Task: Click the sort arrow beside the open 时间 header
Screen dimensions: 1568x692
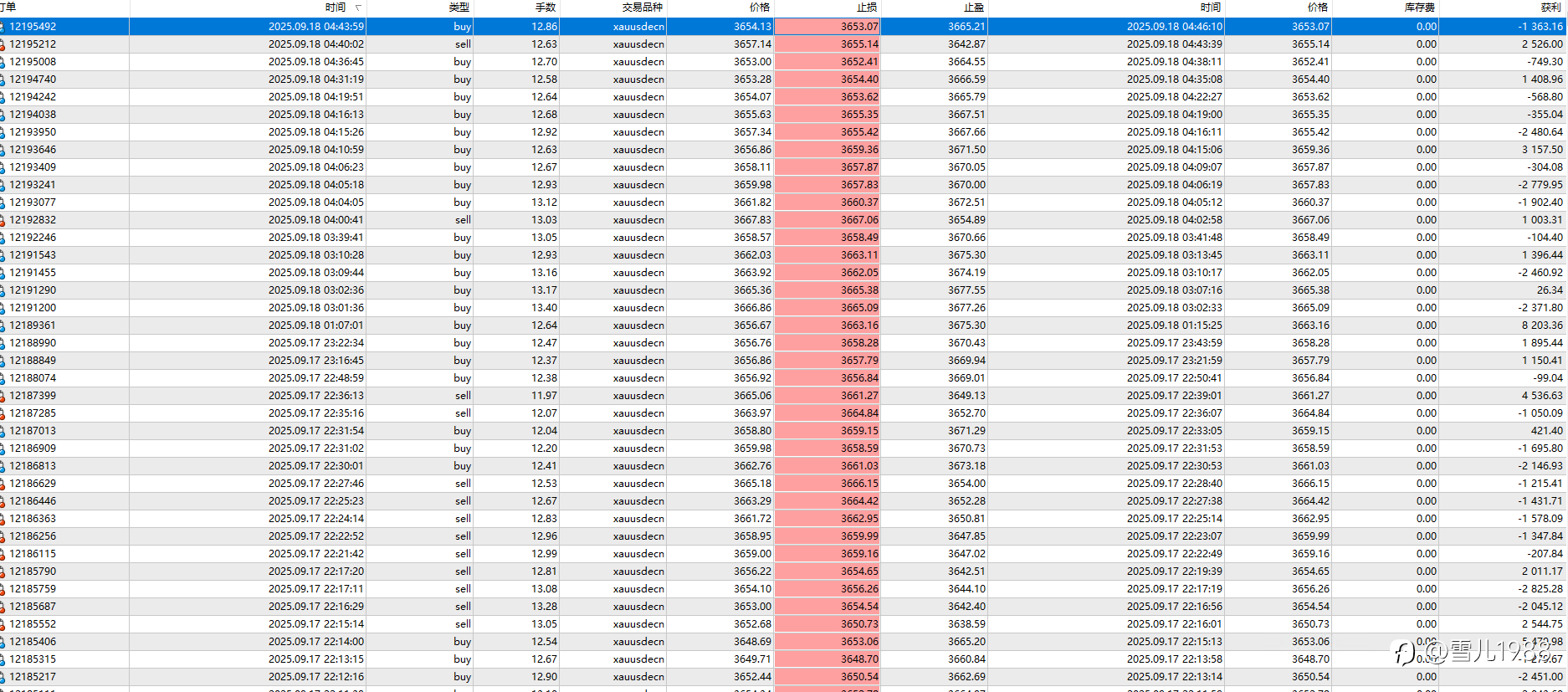Action: pos(359,8)
